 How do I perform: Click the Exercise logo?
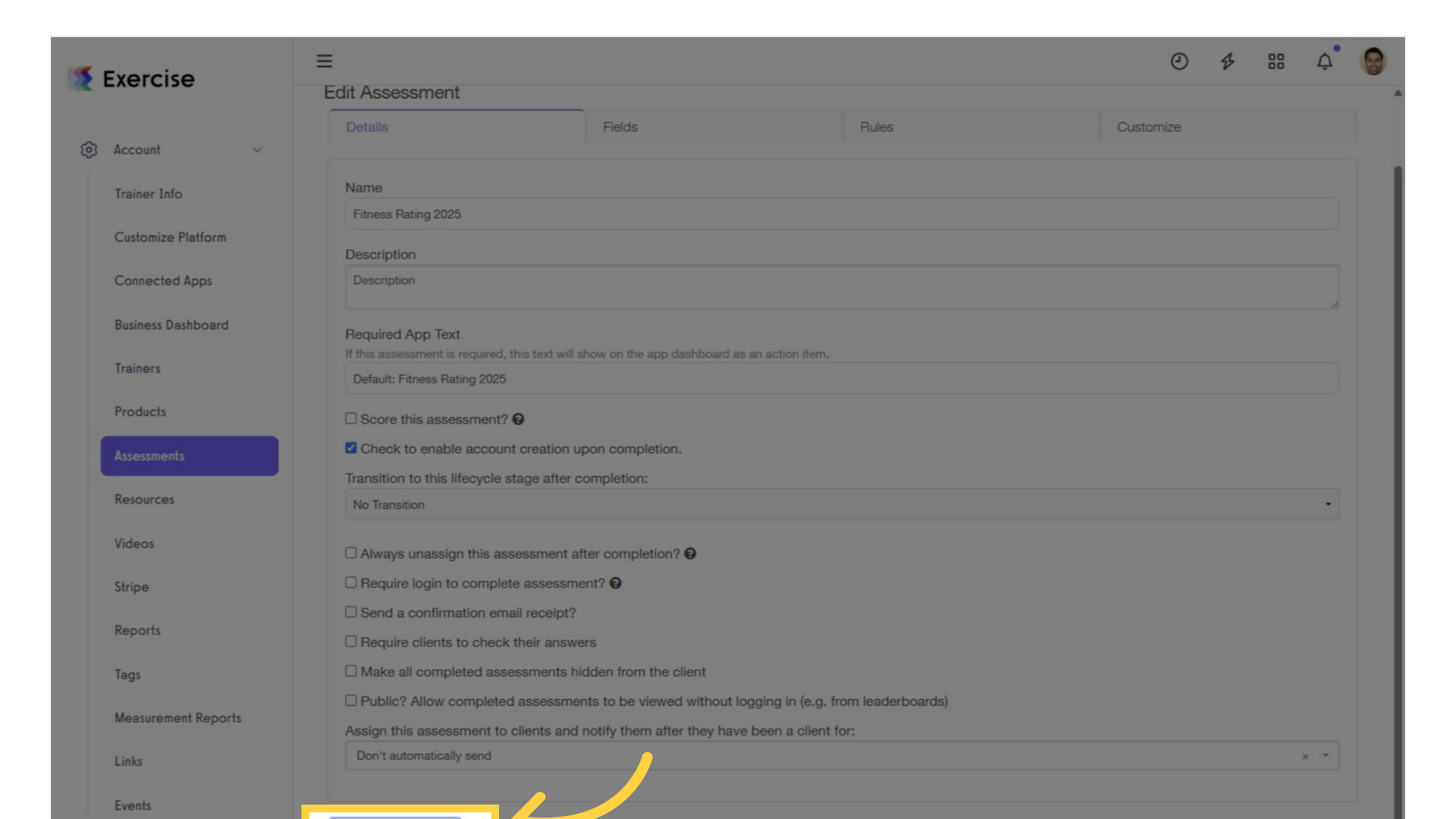point(131,78)
